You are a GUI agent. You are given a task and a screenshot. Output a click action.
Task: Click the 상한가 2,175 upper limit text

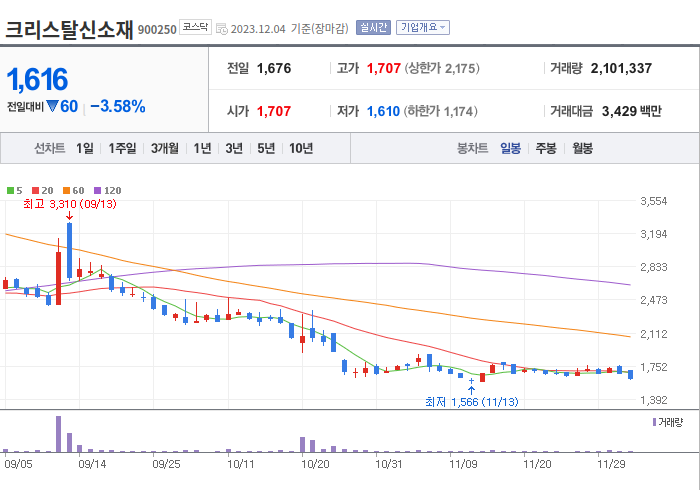[442, 68]
